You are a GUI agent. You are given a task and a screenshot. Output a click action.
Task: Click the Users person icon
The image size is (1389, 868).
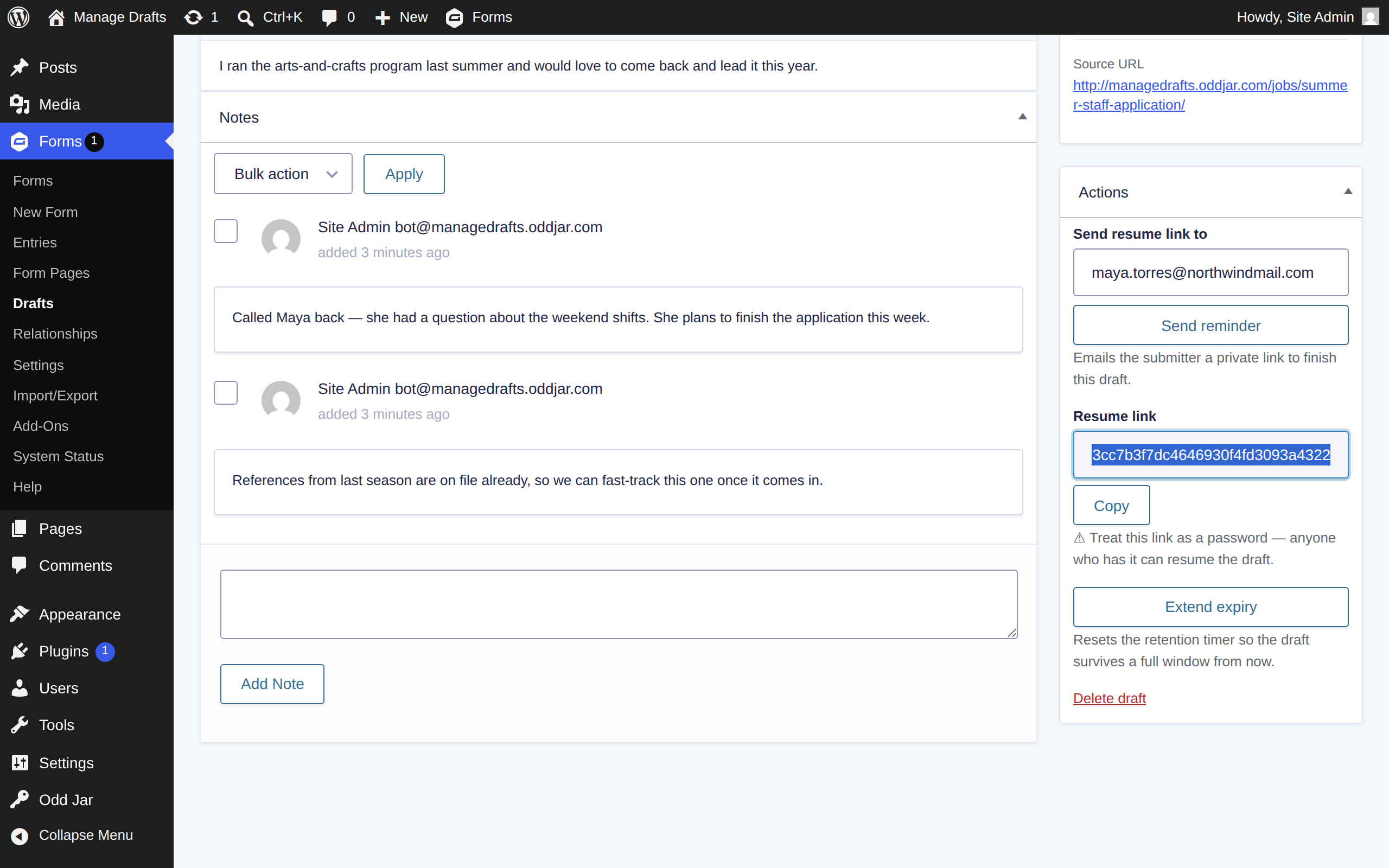tap(20, 688)
